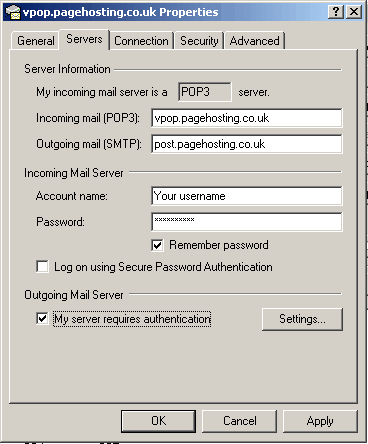Close the Properties dialog with X
The image size is (368, 444).
click(x=354, y=12)
